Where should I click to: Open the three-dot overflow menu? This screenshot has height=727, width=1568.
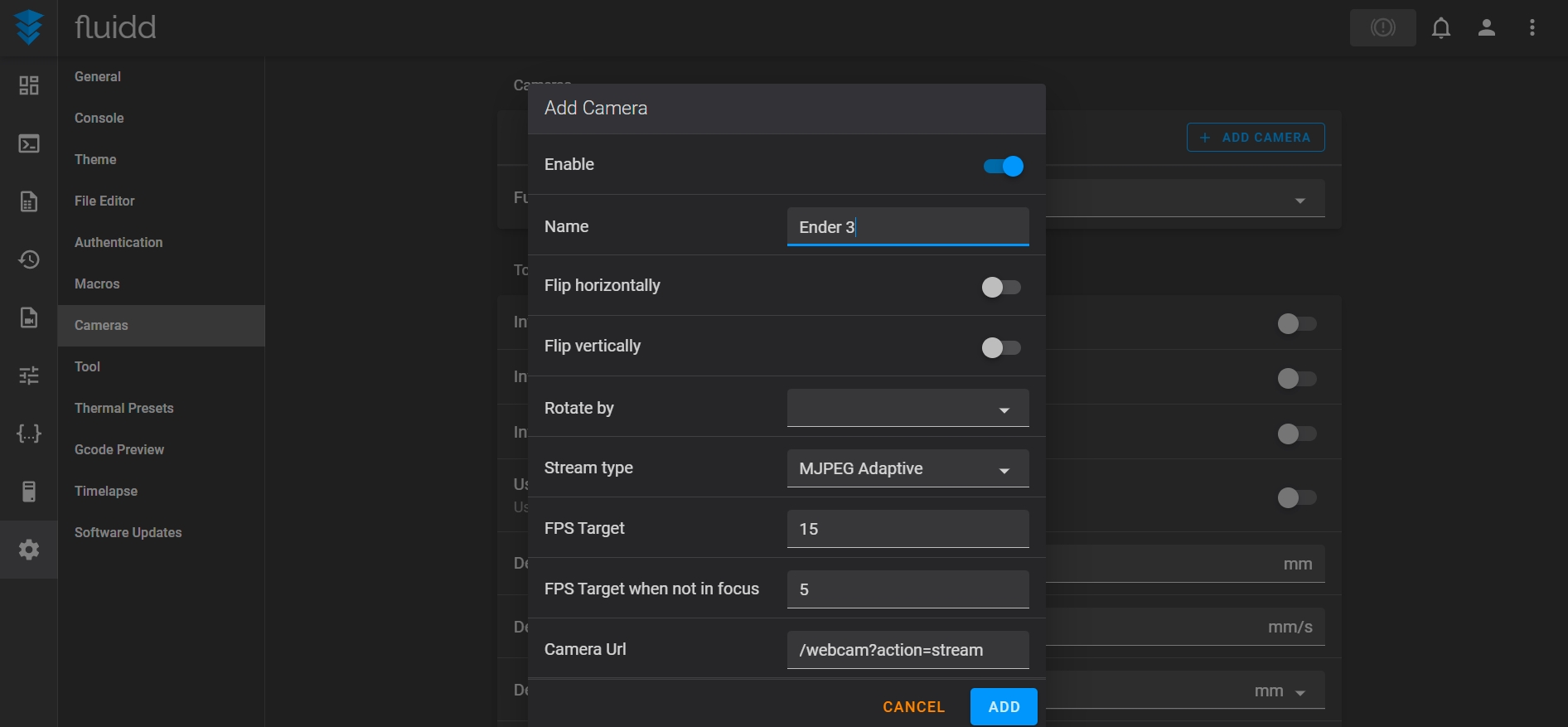1532,28
